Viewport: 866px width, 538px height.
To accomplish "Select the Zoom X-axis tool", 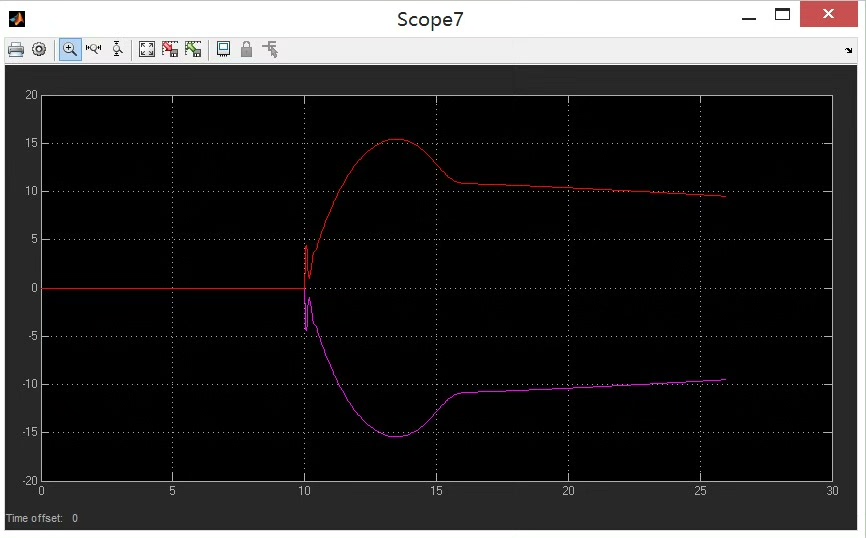I will point(94,50).
